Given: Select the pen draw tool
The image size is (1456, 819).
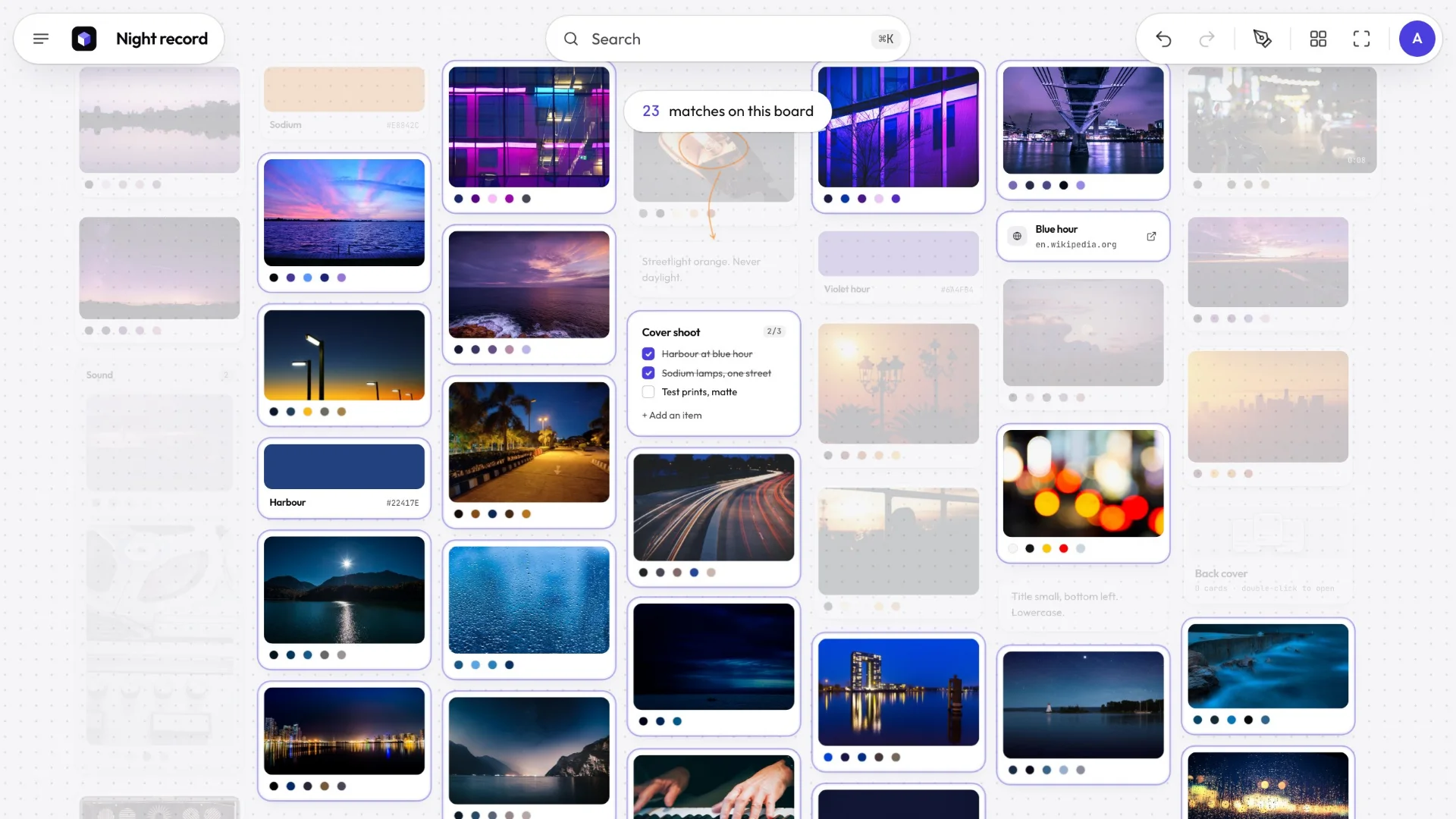Looking at the screenshot, I should coord(1263,39).
